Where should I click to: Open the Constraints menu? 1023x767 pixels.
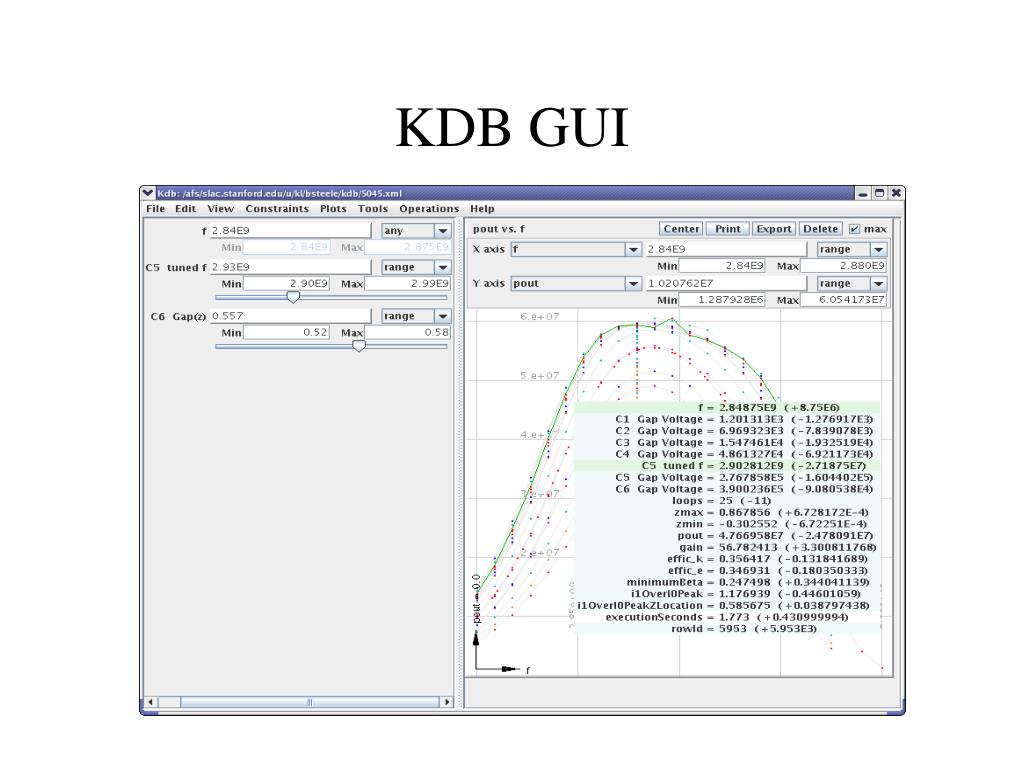[x=277, y=209]
